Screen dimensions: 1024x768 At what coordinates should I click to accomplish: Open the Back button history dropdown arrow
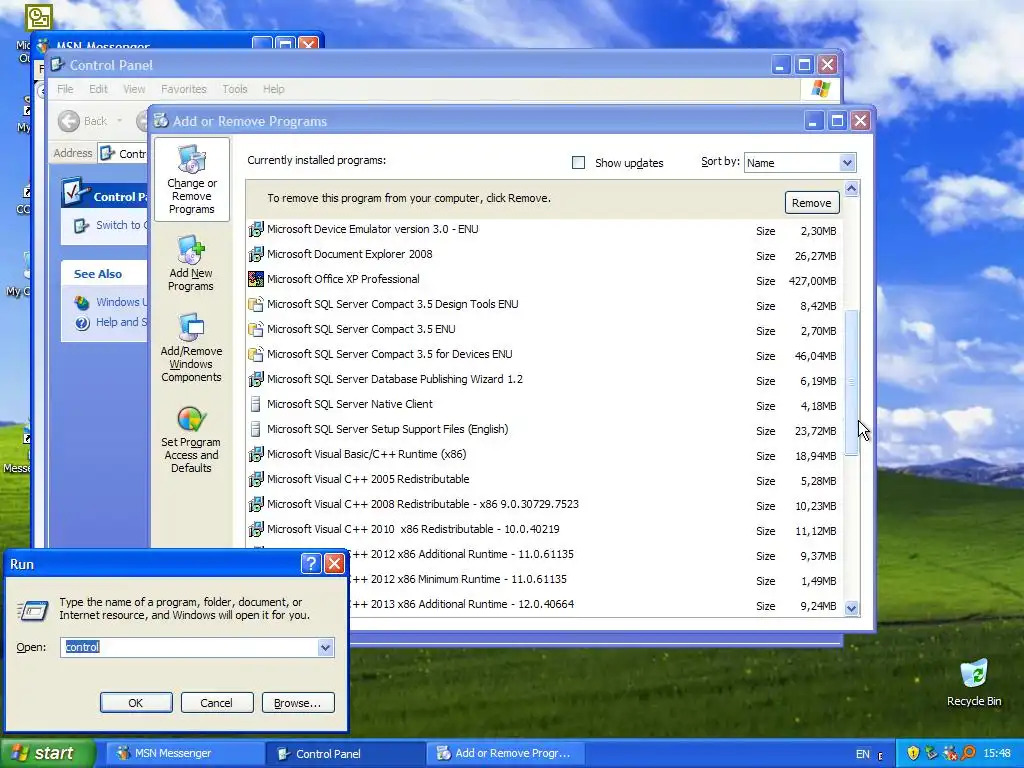pos(120,121)
